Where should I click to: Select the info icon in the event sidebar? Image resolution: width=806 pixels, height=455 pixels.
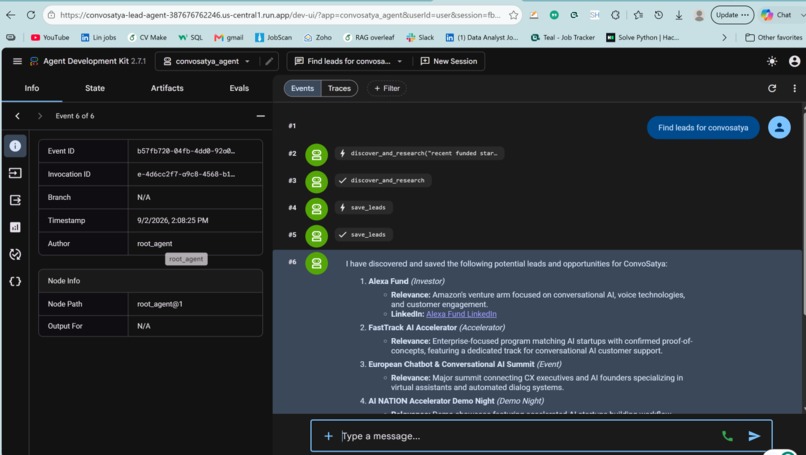click(x=15, y=146)
